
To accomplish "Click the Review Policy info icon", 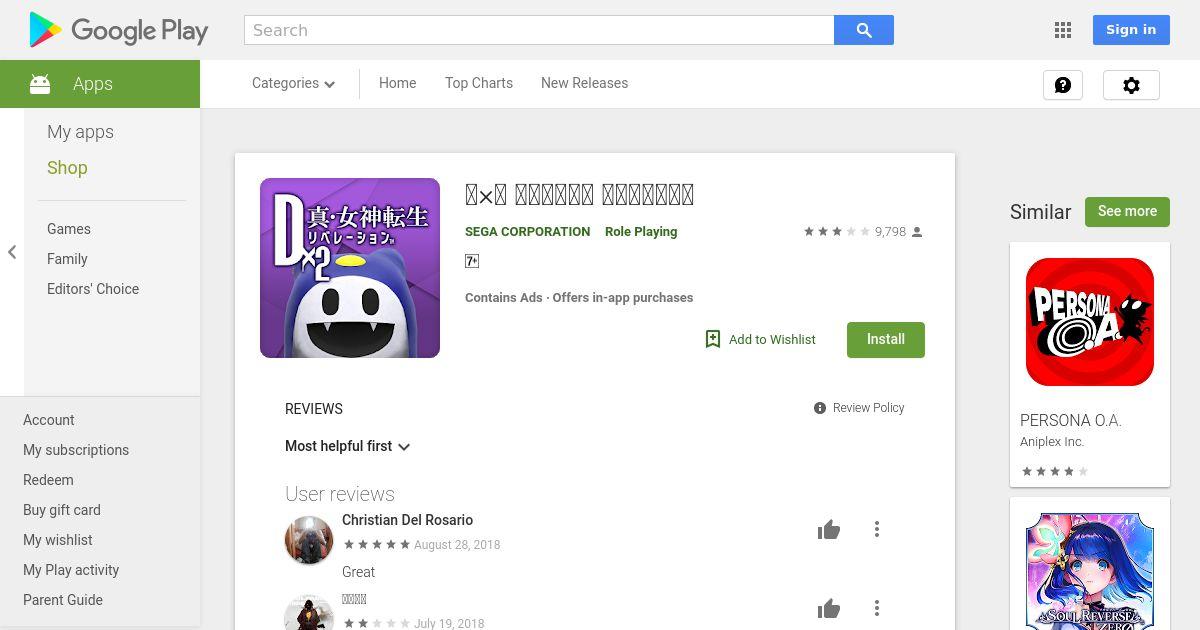I will pyautogui.click(x=820, y=408).
